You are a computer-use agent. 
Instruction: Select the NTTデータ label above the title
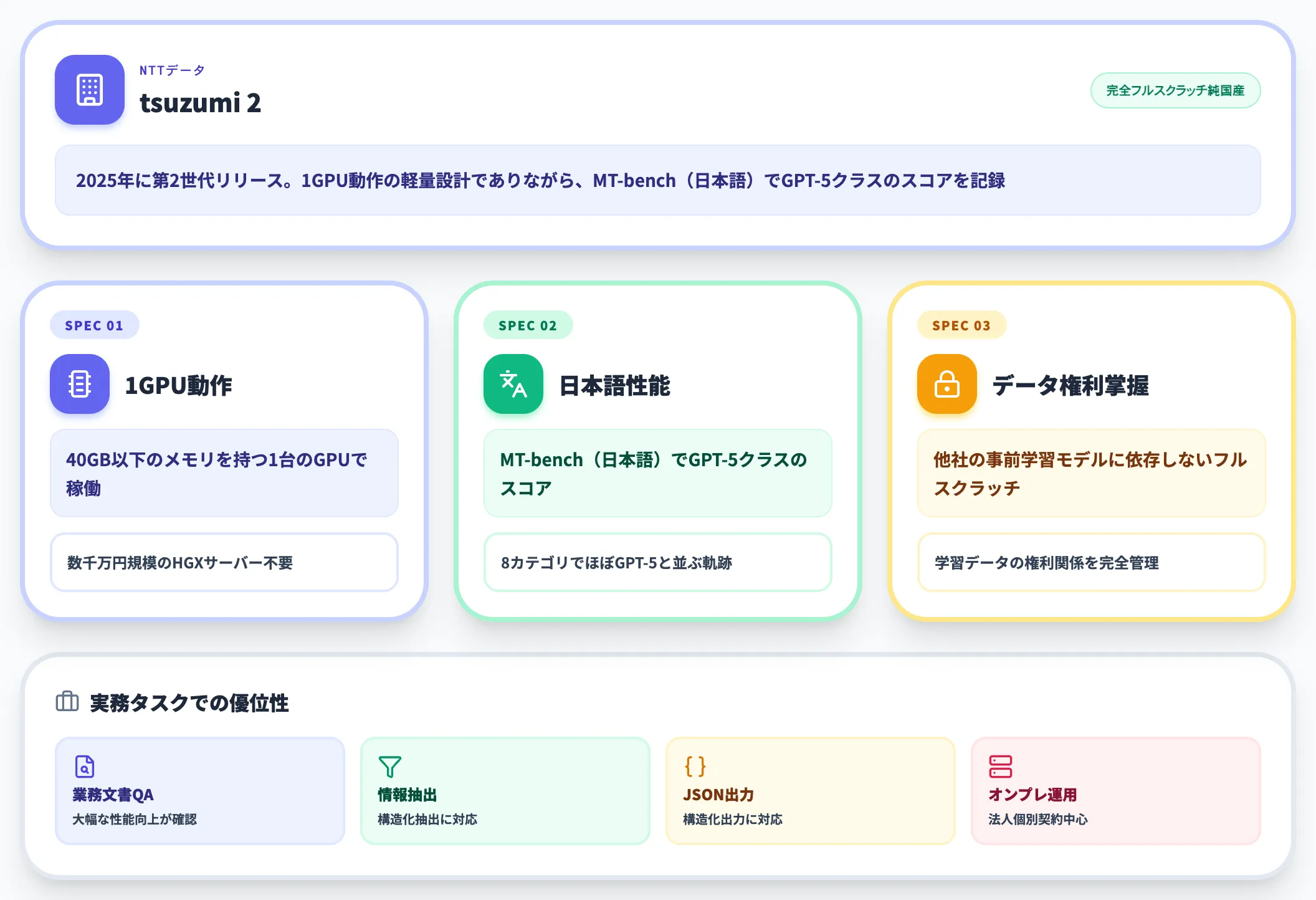click(172, 70)
